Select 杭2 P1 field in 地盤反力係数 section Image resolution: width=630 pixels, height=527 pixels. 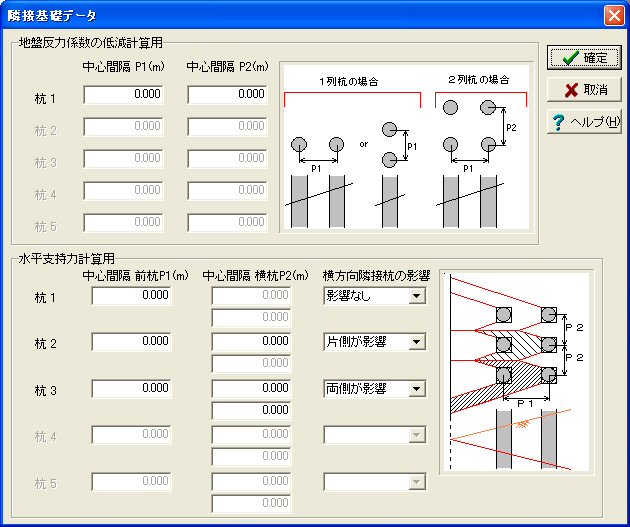pyautogui.click(x=123, y=127)
